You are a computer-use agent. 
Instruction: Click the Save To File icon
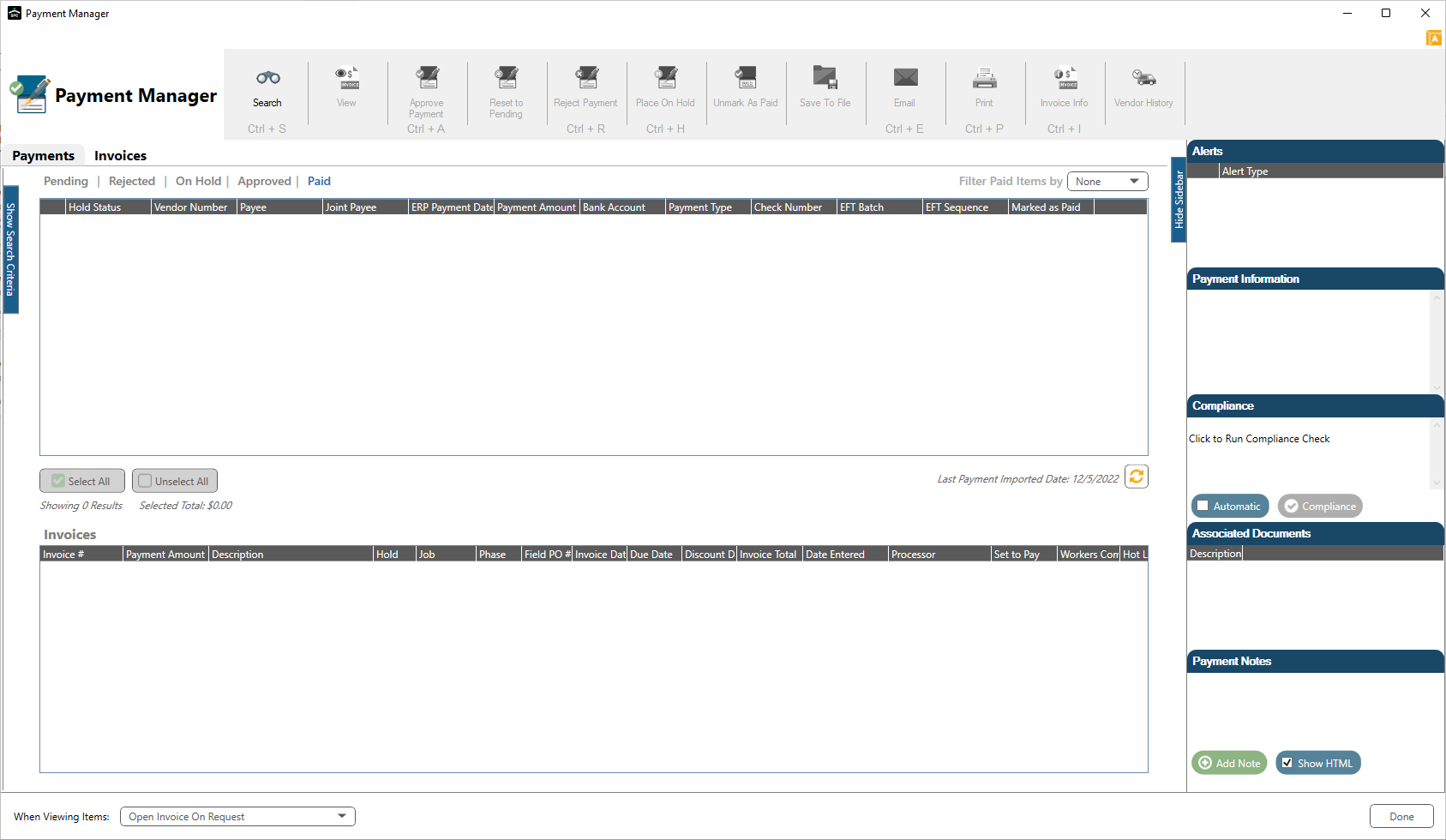click(x=825, y=78)
